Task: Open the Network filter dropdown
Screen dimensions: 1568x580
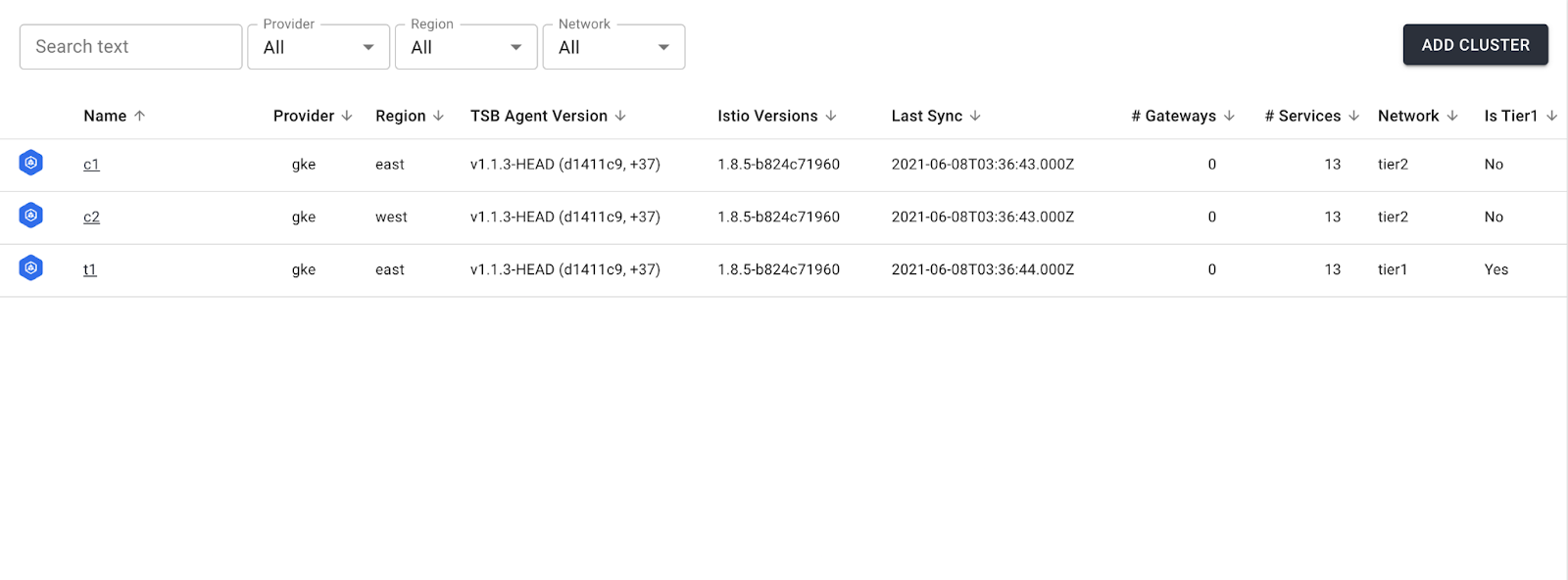Action: coord(613,47)
